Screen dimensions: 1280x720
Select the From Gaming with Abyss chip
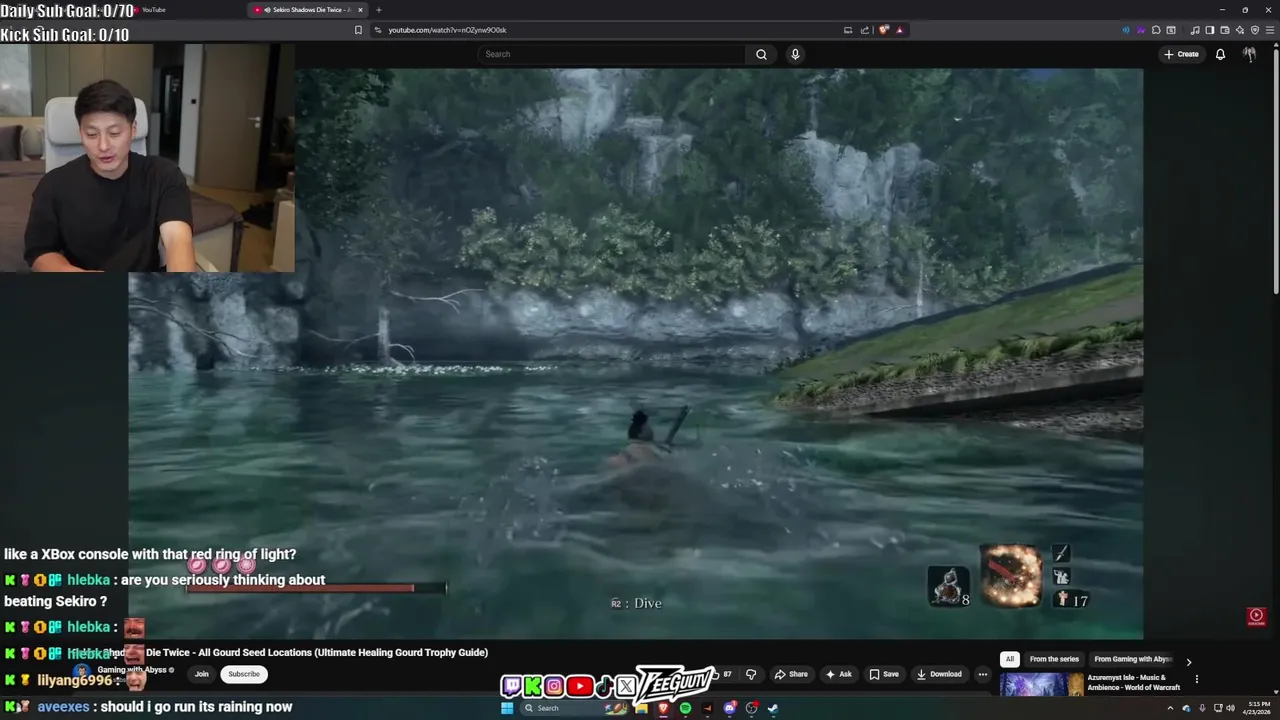coord(1133,659)
